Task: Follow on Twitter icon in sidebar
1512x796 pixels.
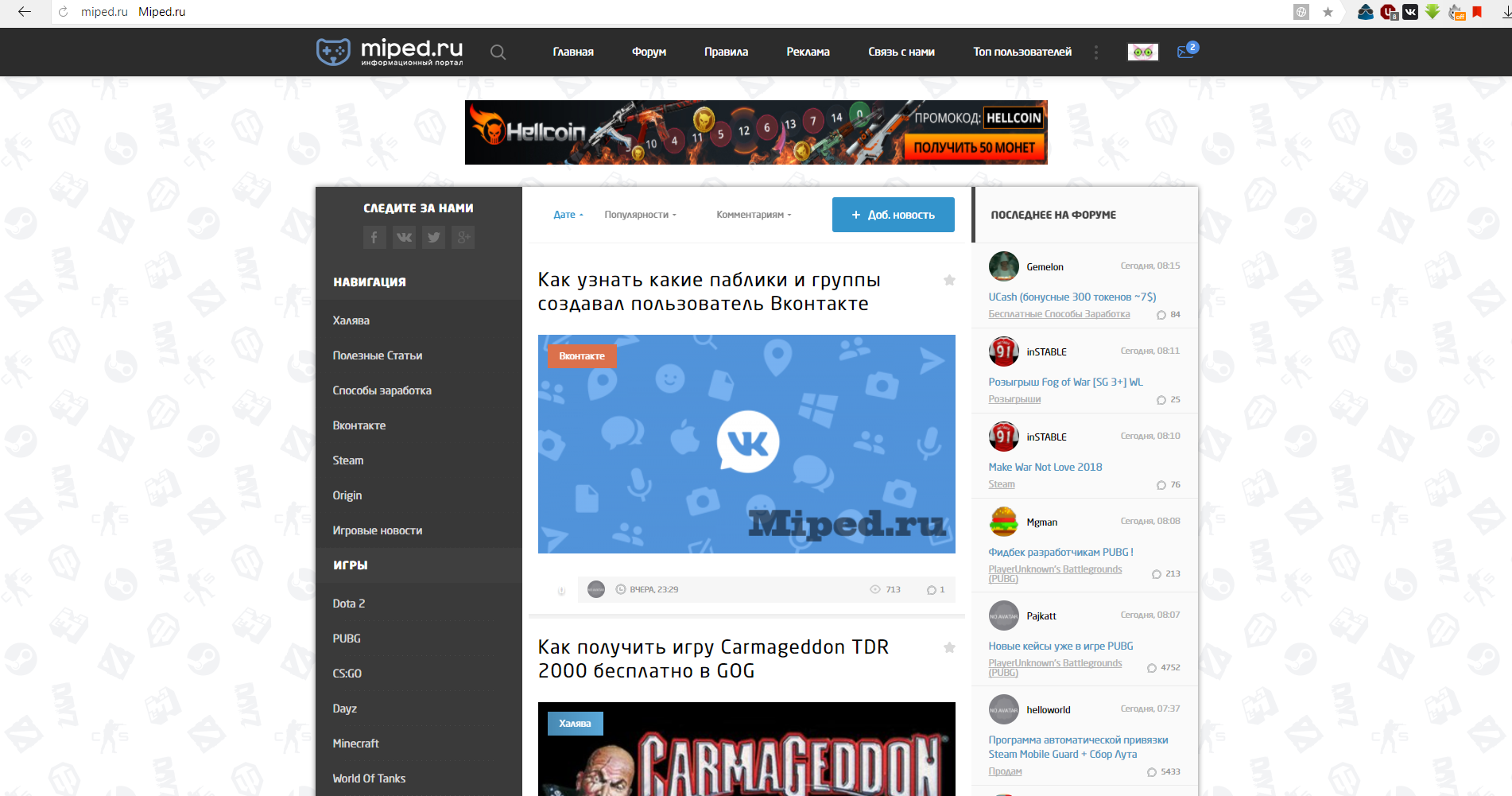Action: pyautogui.click(x=433, y=237)
